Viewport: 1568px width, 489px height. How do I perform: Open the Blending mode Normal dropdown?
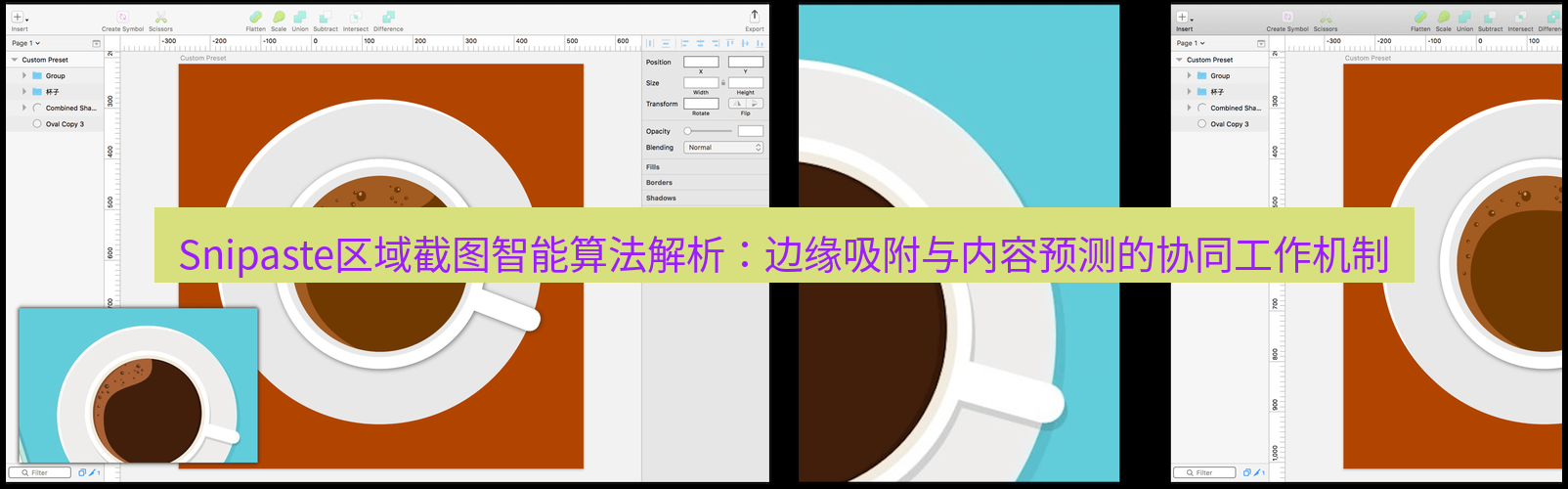click(723, 148)
